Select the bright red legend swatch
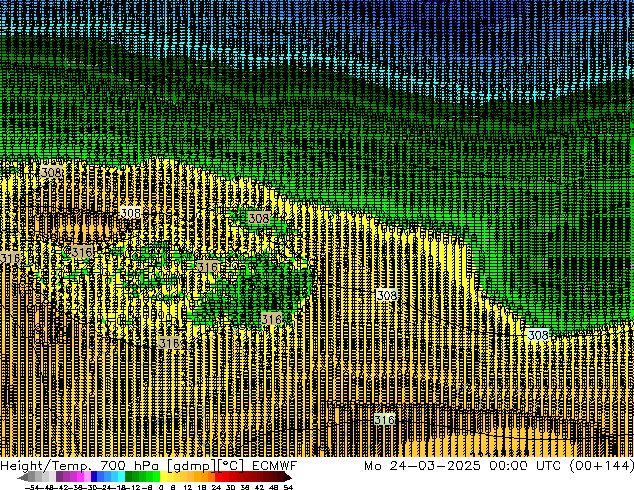 pyautogui.click(x=218, y=477)
